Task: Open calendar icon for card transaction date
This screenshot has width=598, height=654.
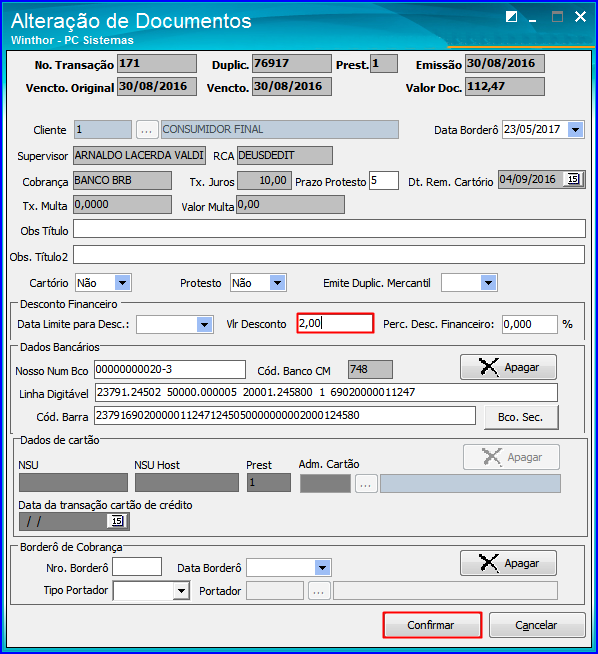Action: 117,521
